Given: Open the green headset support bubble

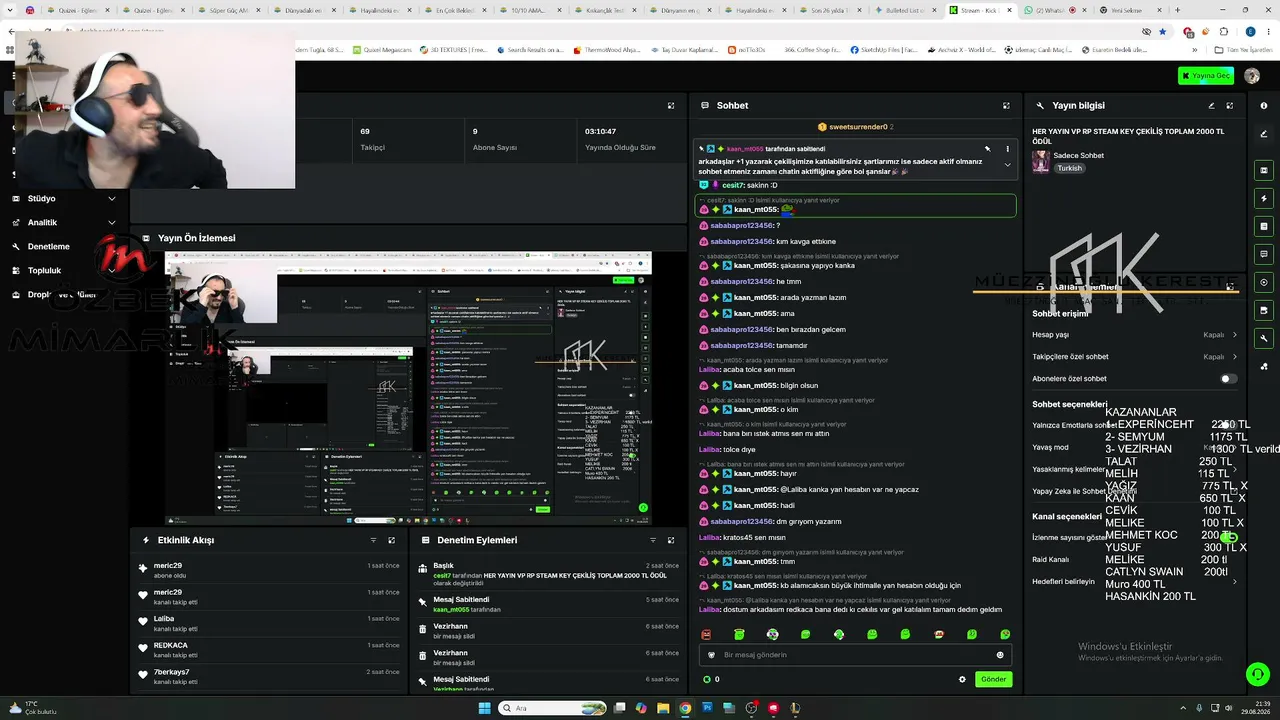Looking at the screenshot, I should click(1257, 674).
